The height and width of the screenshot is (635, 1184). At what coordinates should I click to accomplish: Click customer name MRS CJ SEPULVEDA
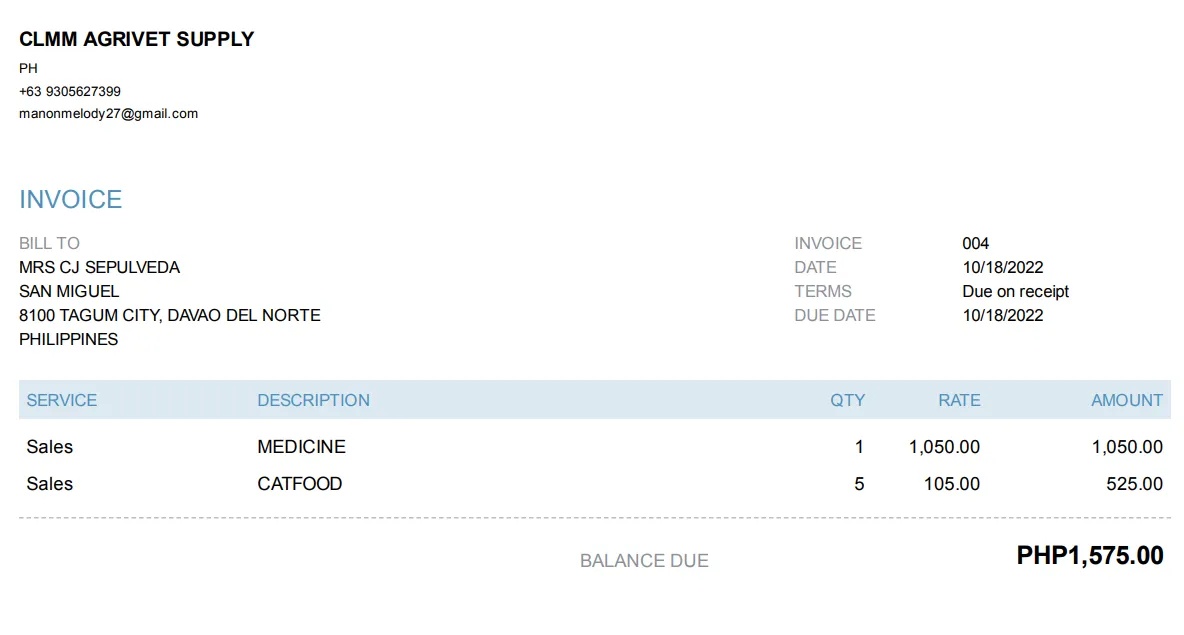[x=99, y=267]
